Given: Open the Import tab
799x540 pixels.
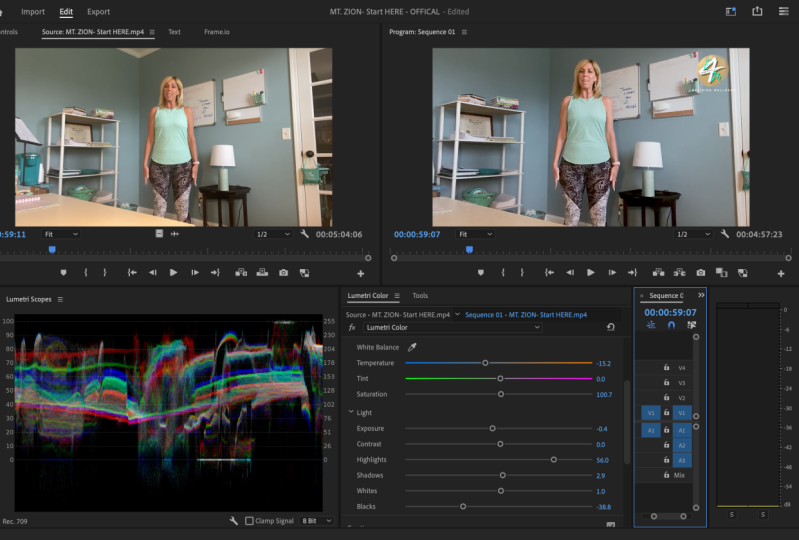Looking at the screenshot, I should [33, 11].
